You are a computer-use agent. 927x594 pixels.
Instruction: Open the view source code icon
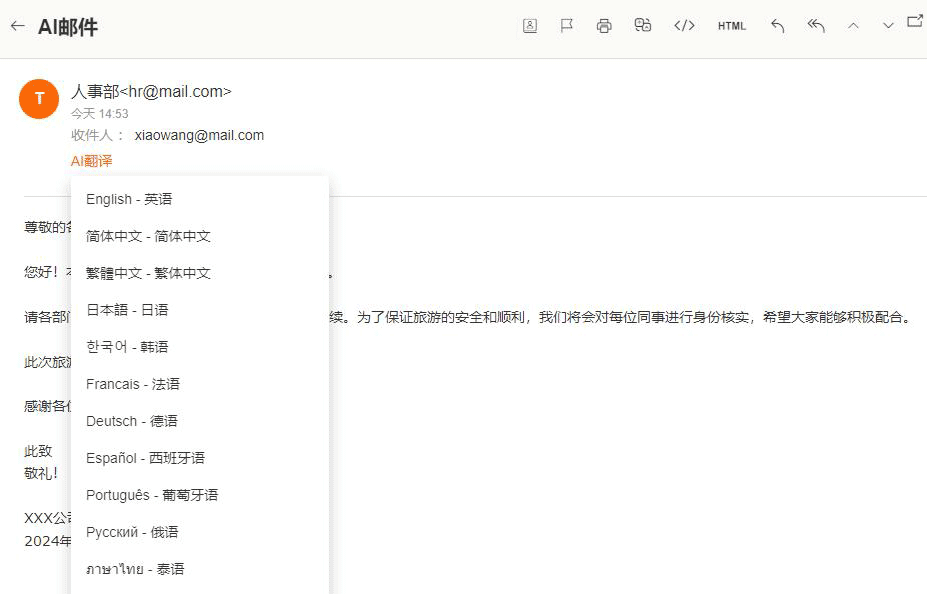[x=684, y=26]
